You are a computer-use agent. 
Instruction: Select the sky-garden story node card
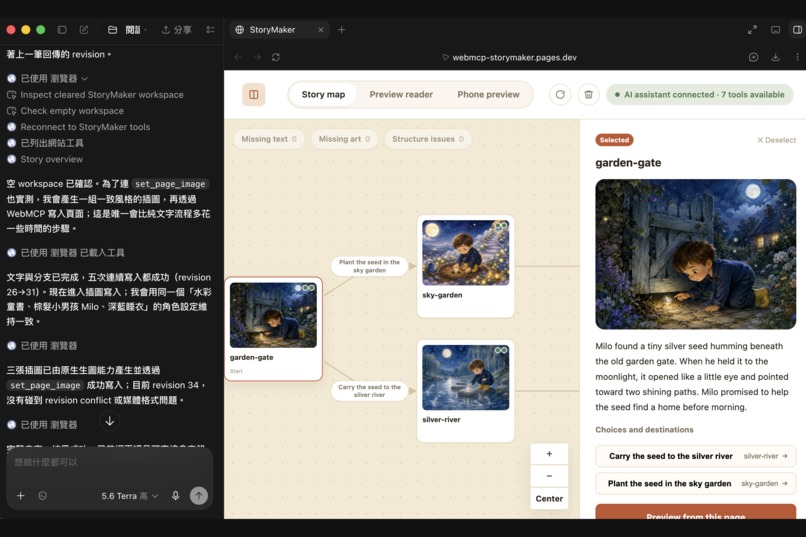[x=466, y=266]
